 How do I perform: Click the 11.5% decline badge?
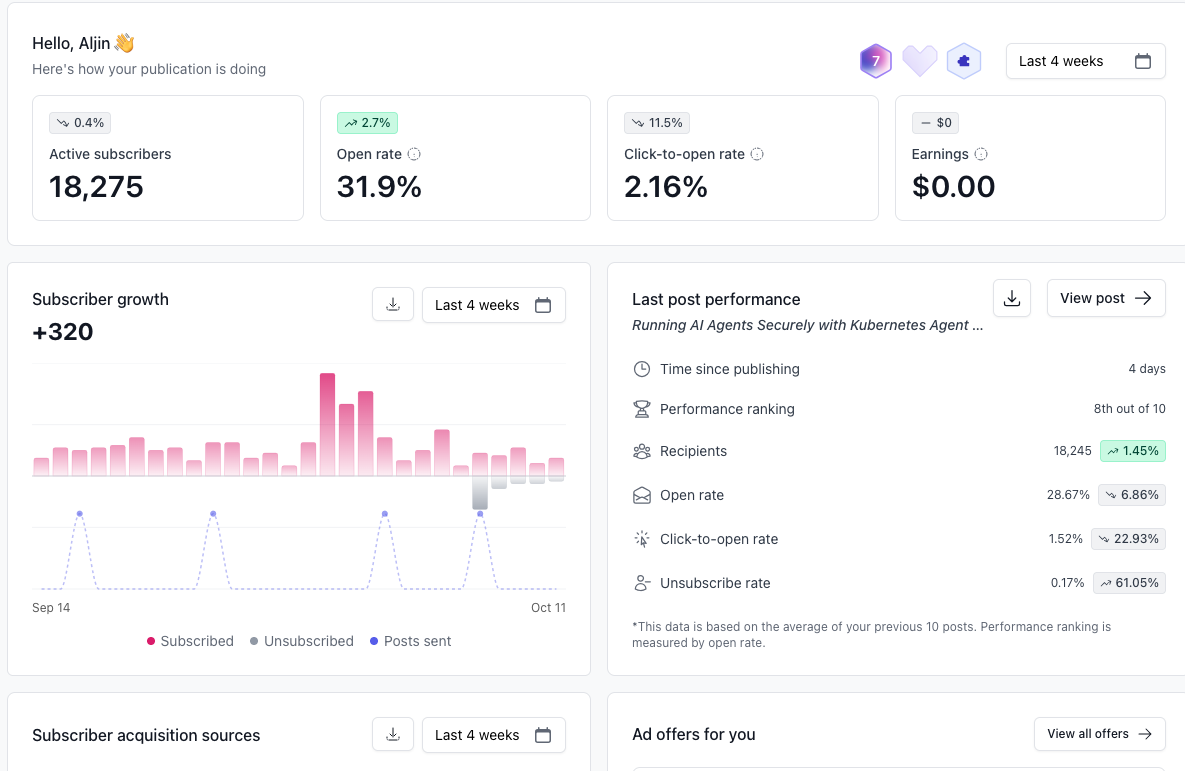tap(657, 122)
